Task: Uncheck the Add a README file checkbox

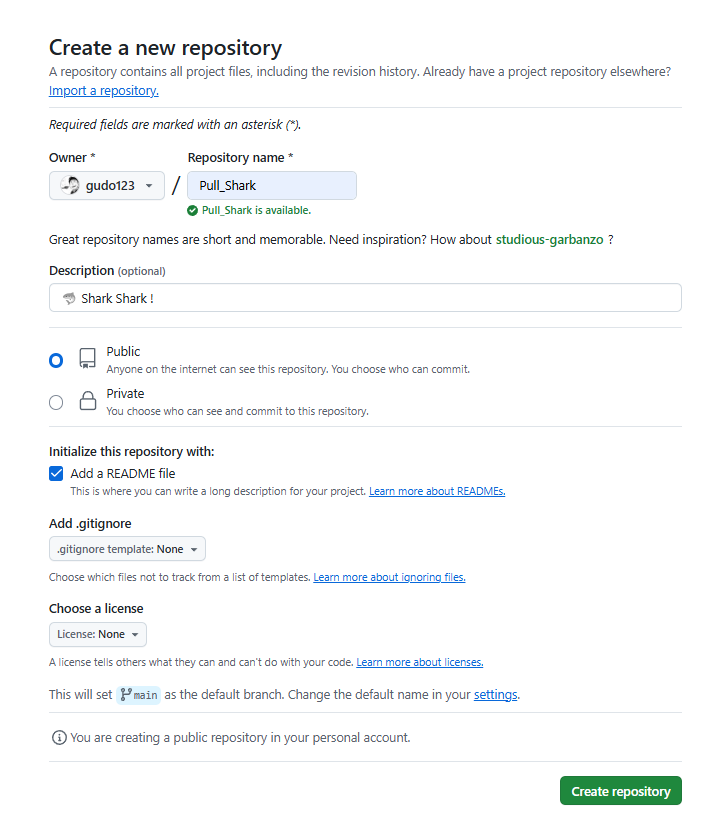Action: [x=56, y=473]
